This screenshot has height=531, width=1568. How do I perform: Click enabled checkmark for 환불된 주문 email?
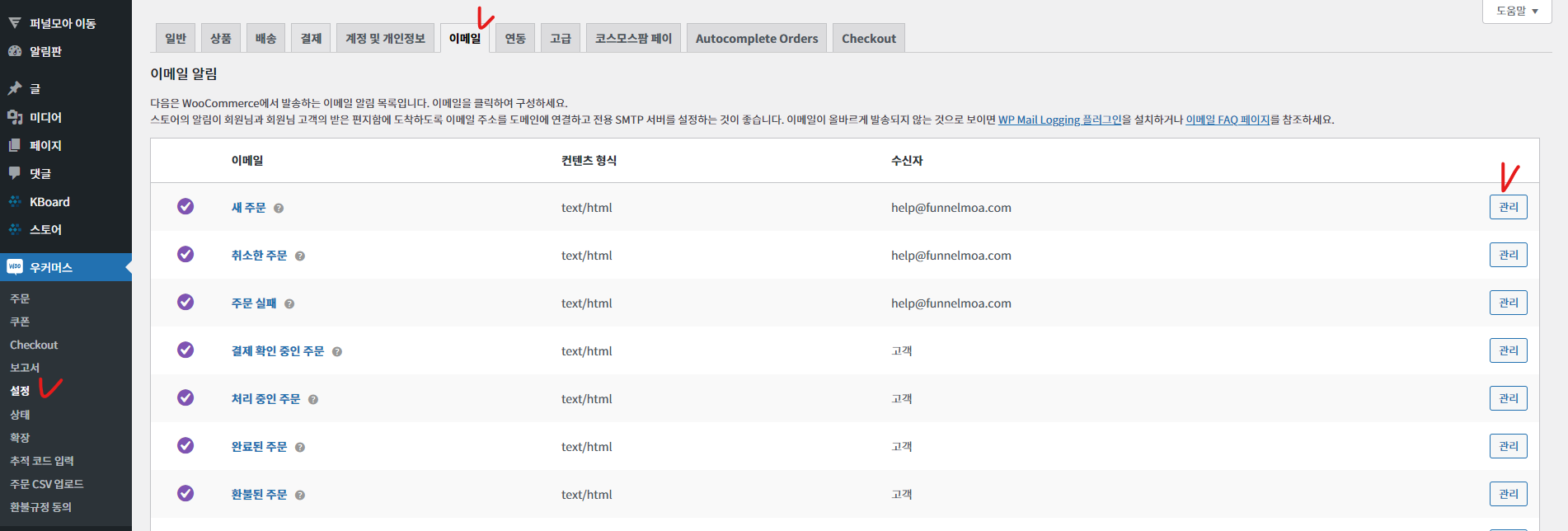pos(185,493)
